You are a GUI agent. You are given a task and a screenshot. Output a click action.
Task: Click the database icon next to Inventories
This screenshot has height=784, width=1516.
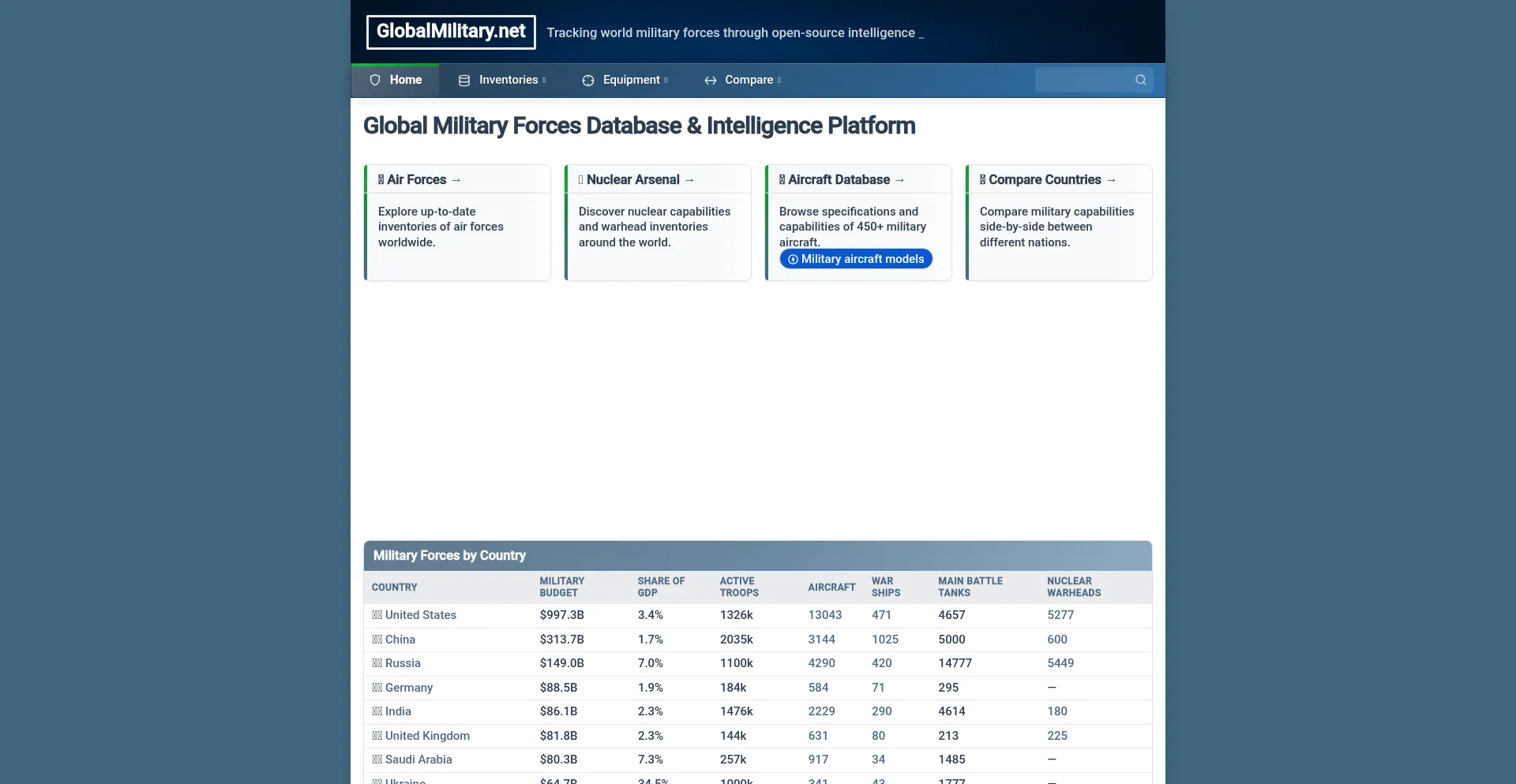tap(464, 81)
